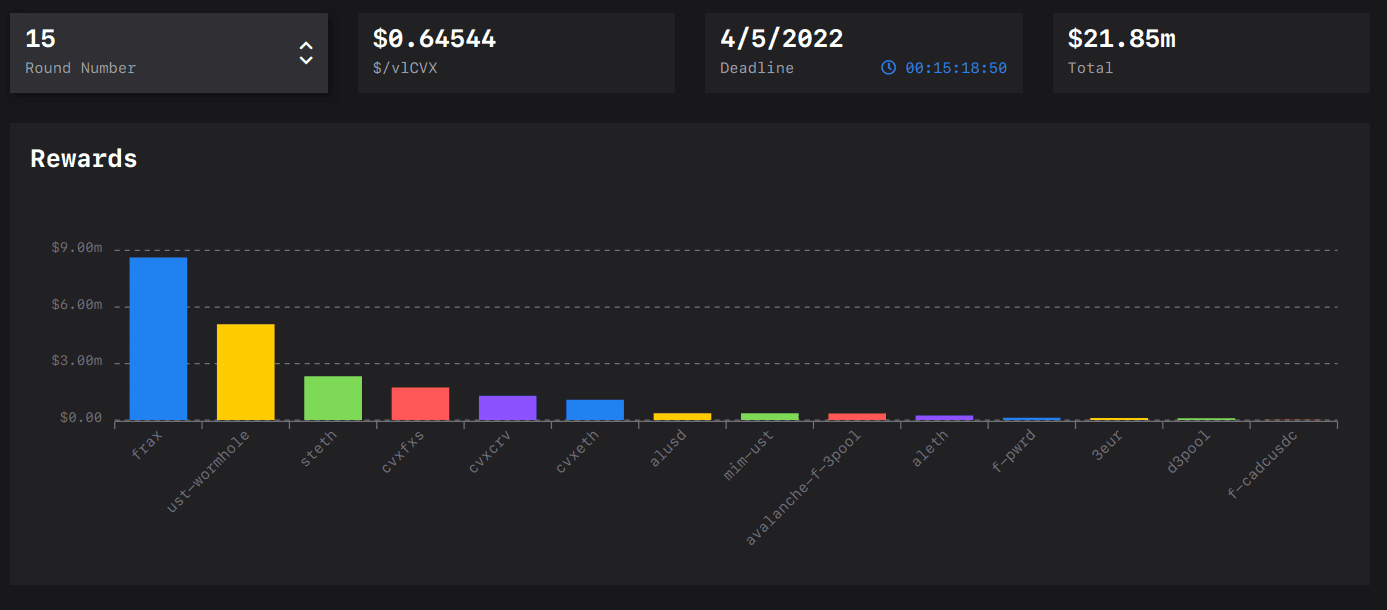The height and width of the screenshot is (610, 1387).
Task: Open the Round Number dropdown selector
Action: [168, 53]
